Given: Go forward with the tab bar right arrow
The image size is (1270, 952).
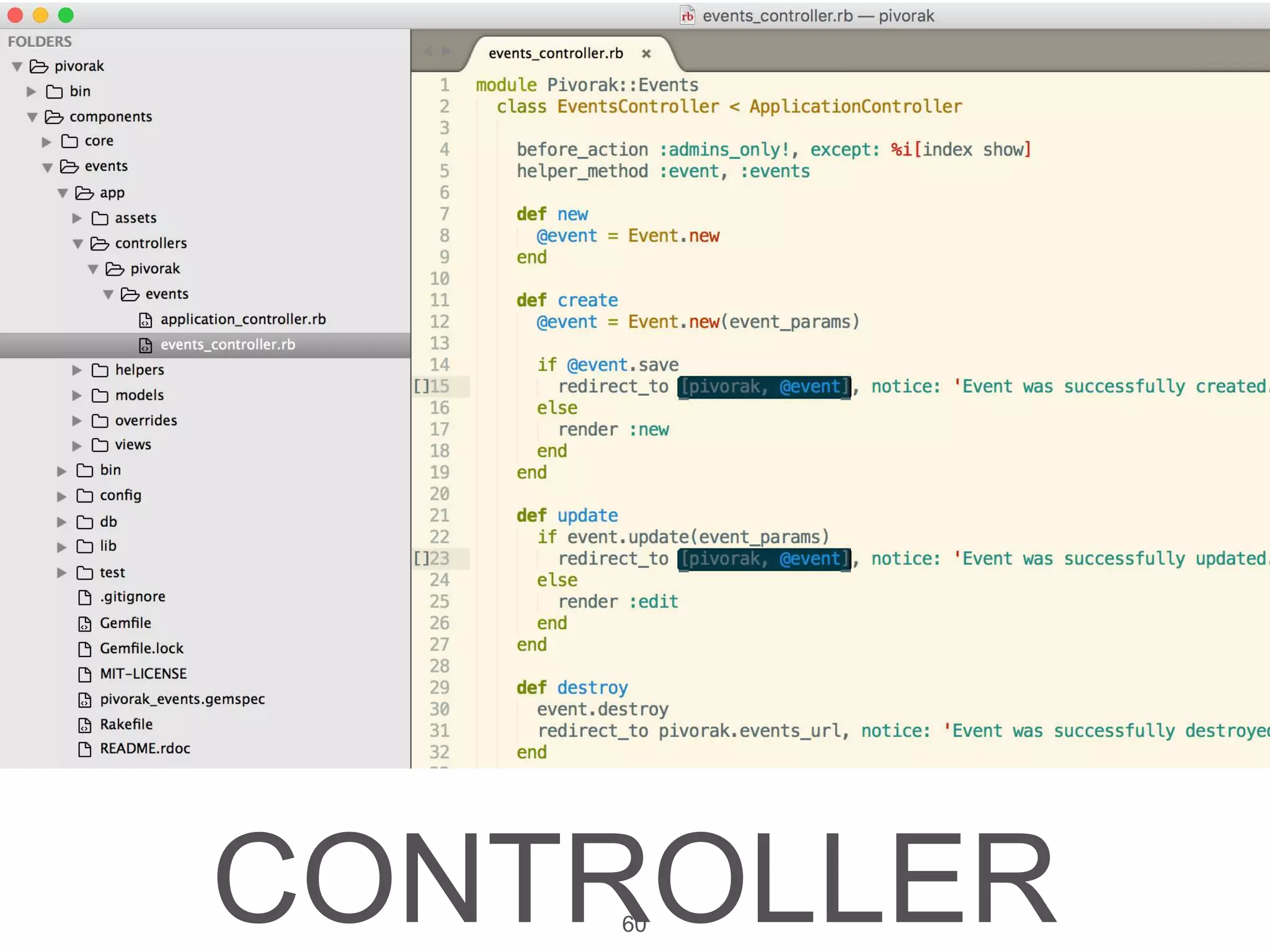Looking at the screenshot, I should pos(446,52).
